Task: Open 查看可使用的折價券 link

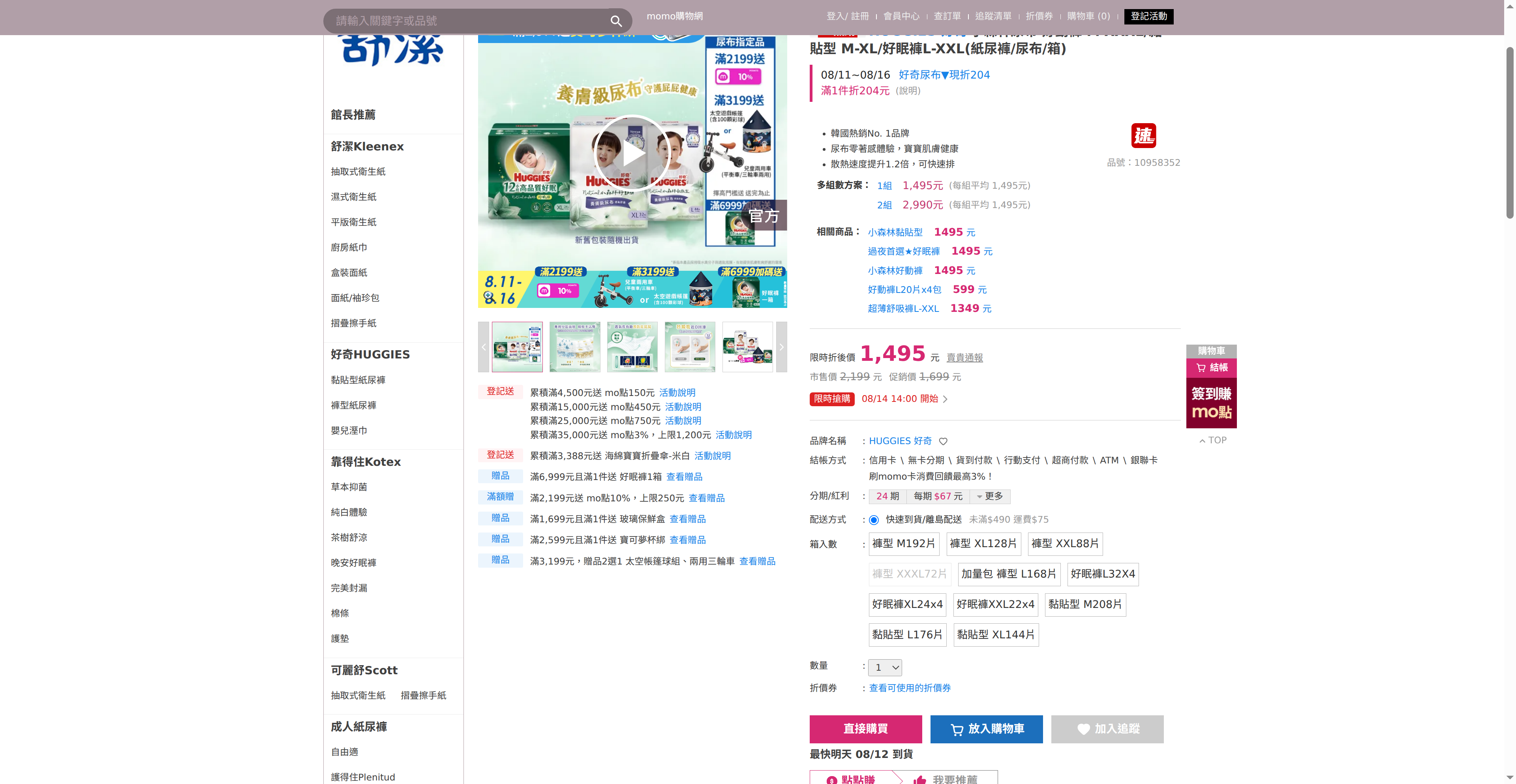Action: click(910, 688)
